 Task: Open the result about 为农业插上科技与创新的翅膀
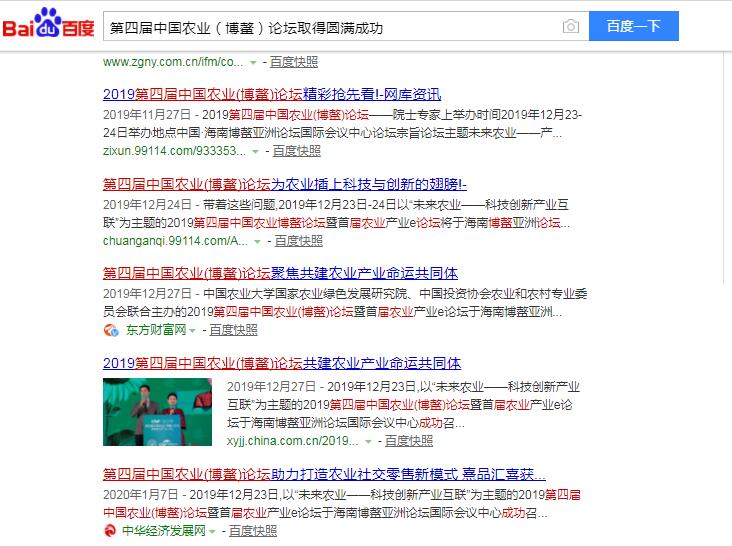[285, 184]
